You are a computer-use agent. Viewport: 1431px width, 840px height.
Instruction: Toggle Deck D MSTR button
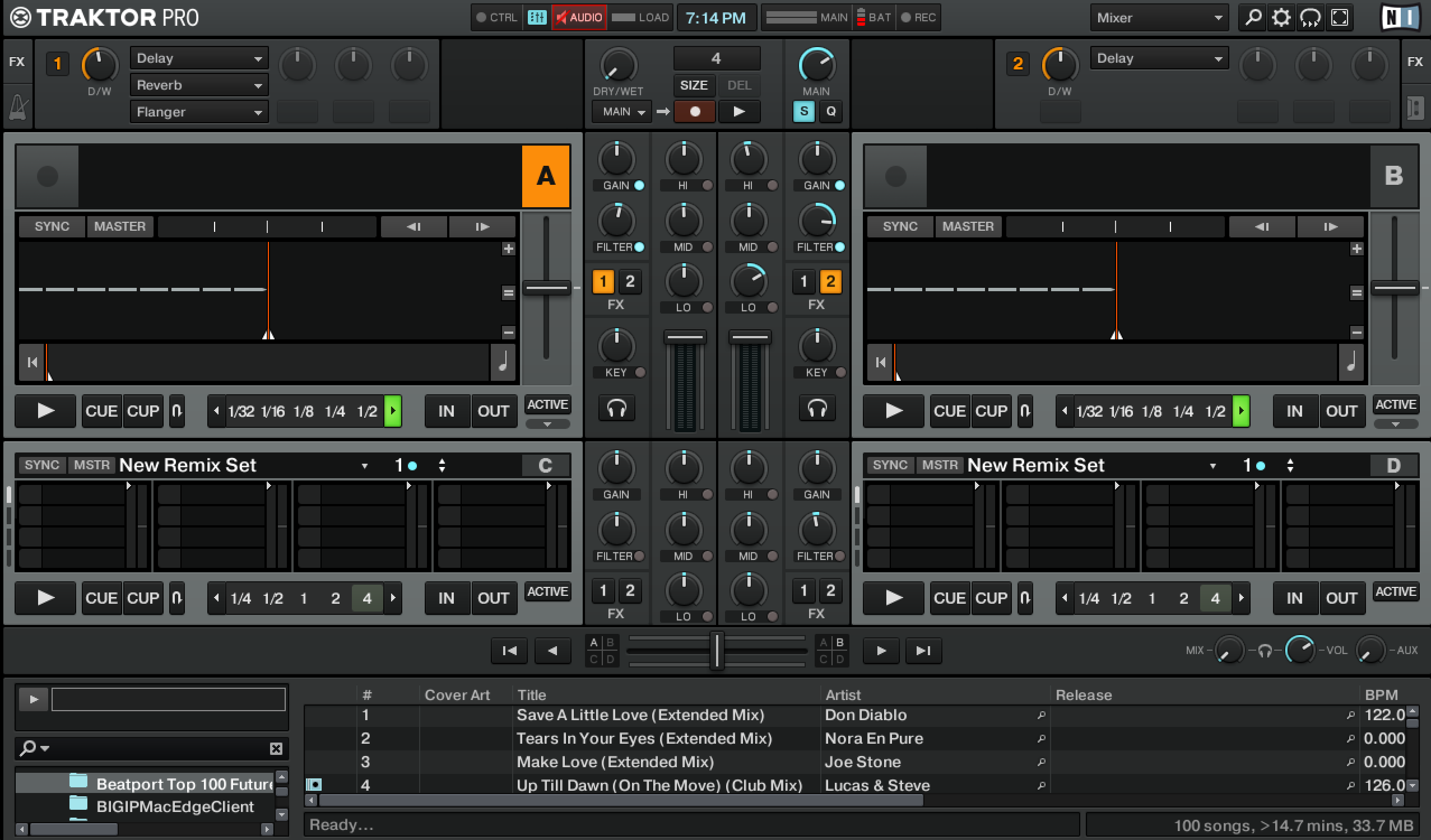940,465
